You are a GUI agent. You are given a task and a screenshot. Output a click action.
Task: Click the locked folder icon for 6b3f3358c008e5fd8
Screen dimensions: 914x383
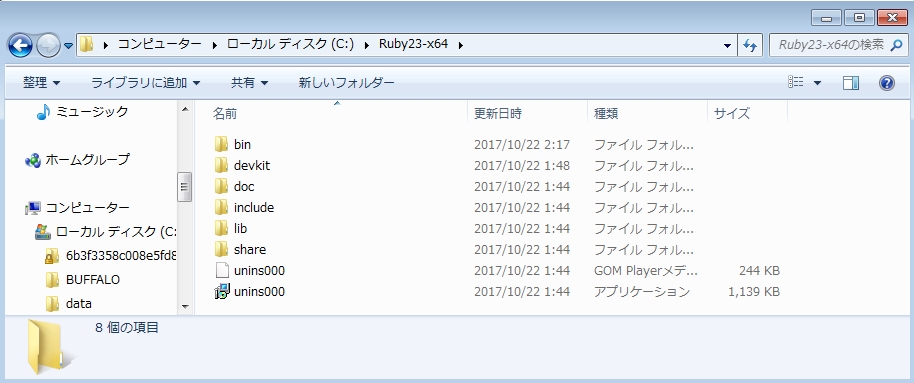click(52, 256)
